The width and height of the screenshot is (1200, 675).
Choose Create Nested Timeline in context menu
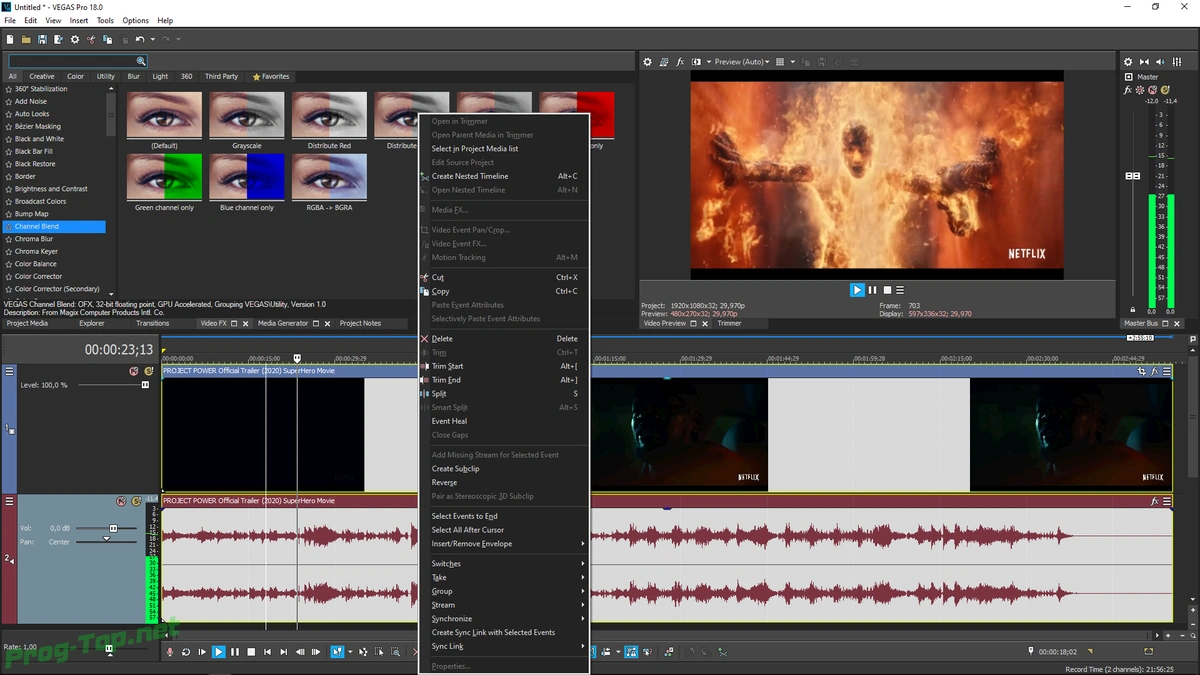point(504,176)
